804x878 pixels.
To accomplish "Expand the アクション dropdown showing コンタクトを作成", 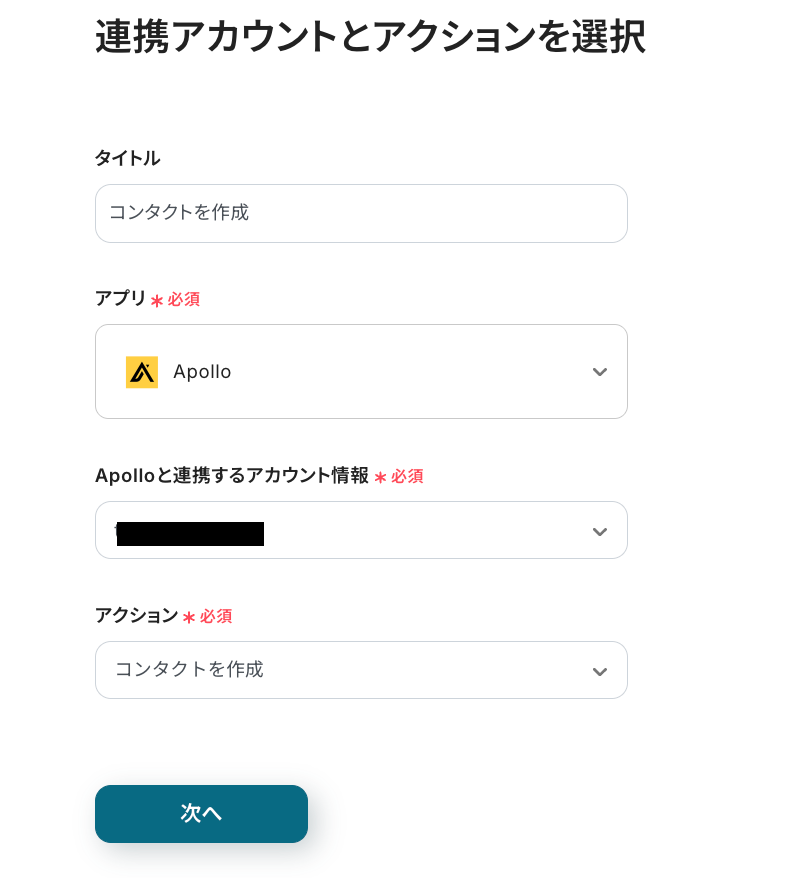I will point(360,670).
